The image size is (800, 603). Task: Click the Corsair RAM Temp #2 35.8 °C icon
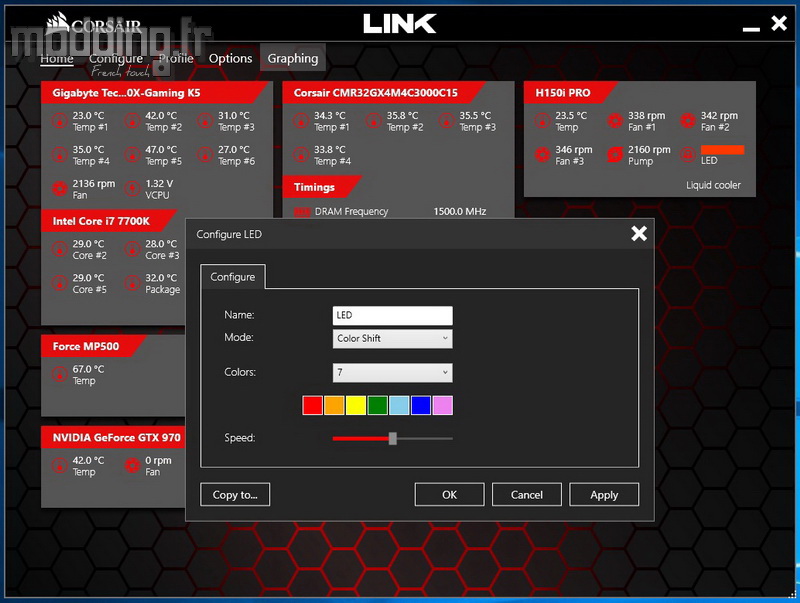point(374,121)
